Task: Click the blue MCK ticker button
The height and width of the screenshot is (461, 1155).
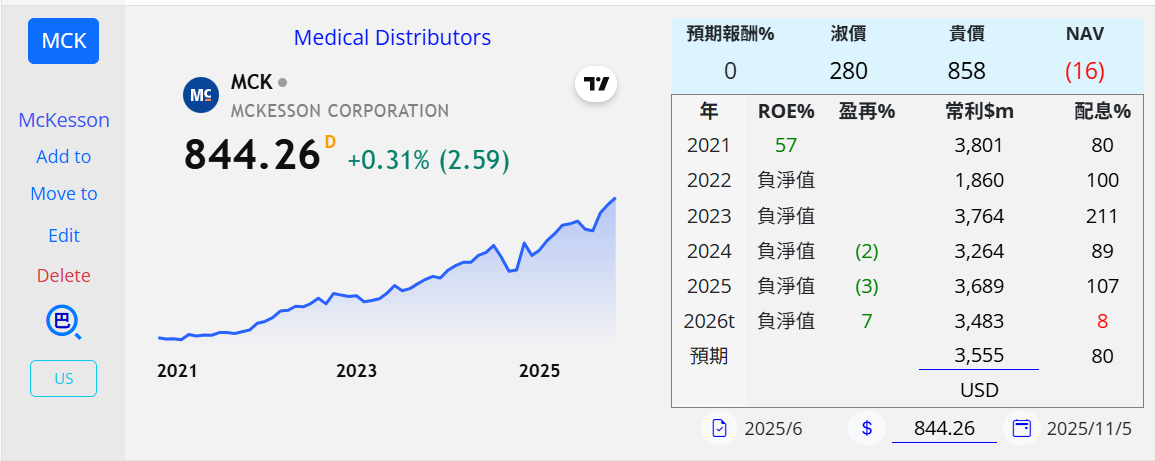Action: click(x=63, y=41)
